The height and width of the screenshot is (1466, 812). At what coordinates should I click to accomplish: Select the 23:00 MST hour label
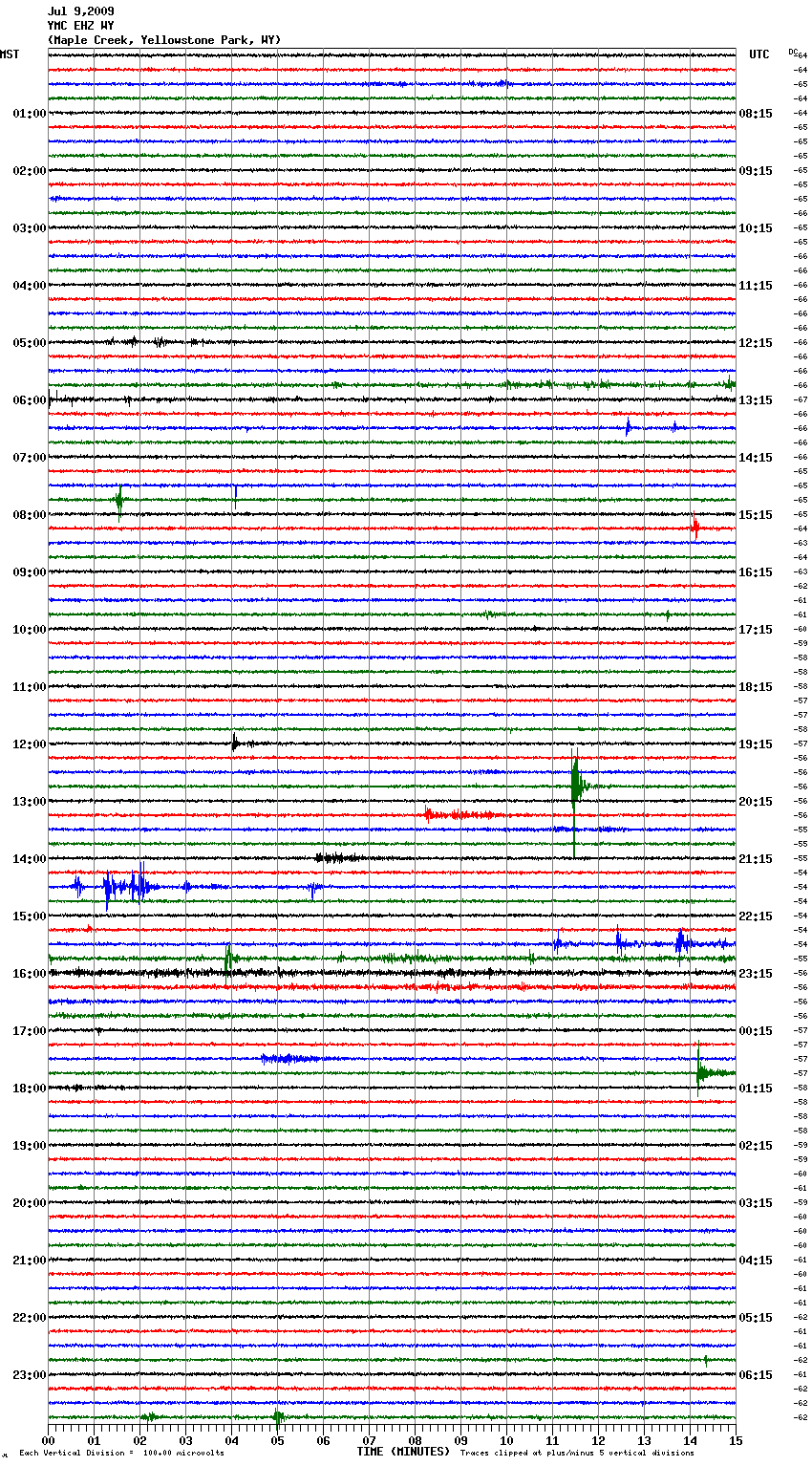pos(30,1375)
